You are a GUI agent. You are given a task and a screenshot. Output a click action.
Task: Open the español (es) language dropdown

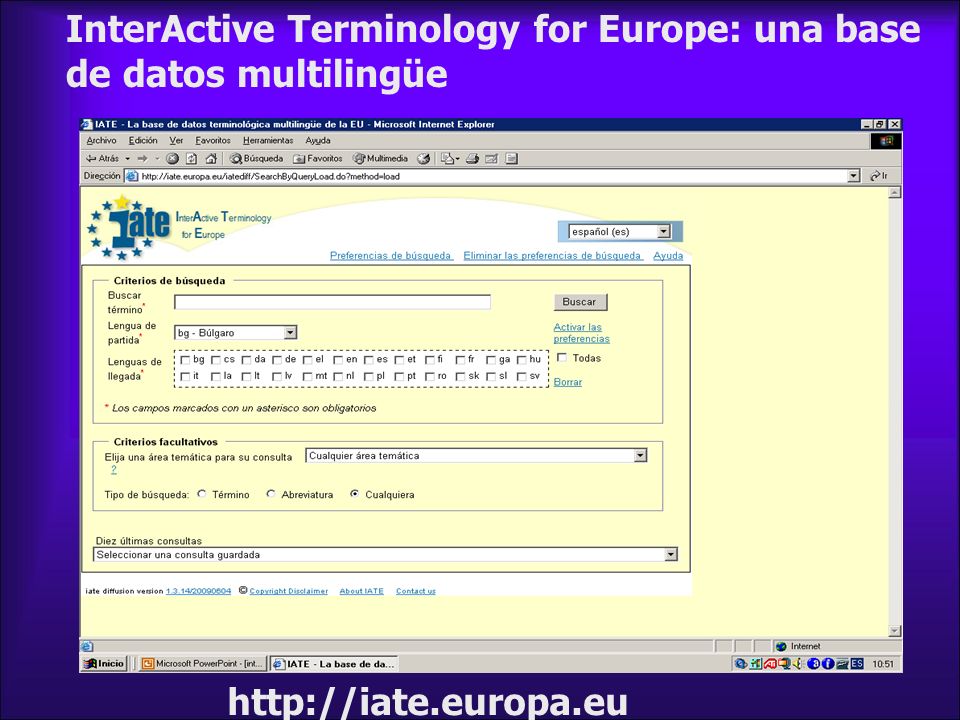tap(620, 231)
